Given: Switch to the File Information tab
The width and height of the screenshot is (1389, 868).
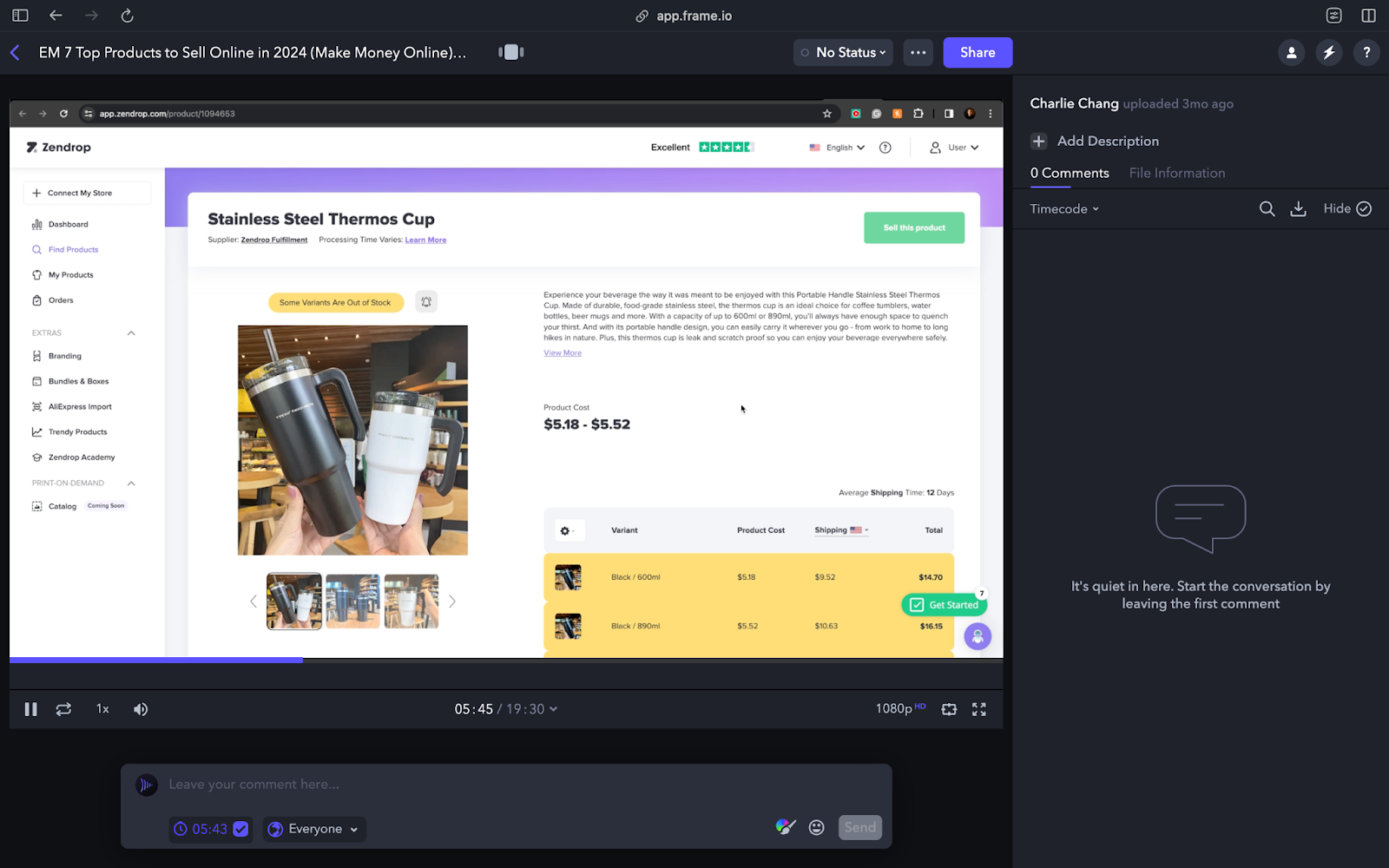Looking at the screenshot, I should coord(1177,173).
